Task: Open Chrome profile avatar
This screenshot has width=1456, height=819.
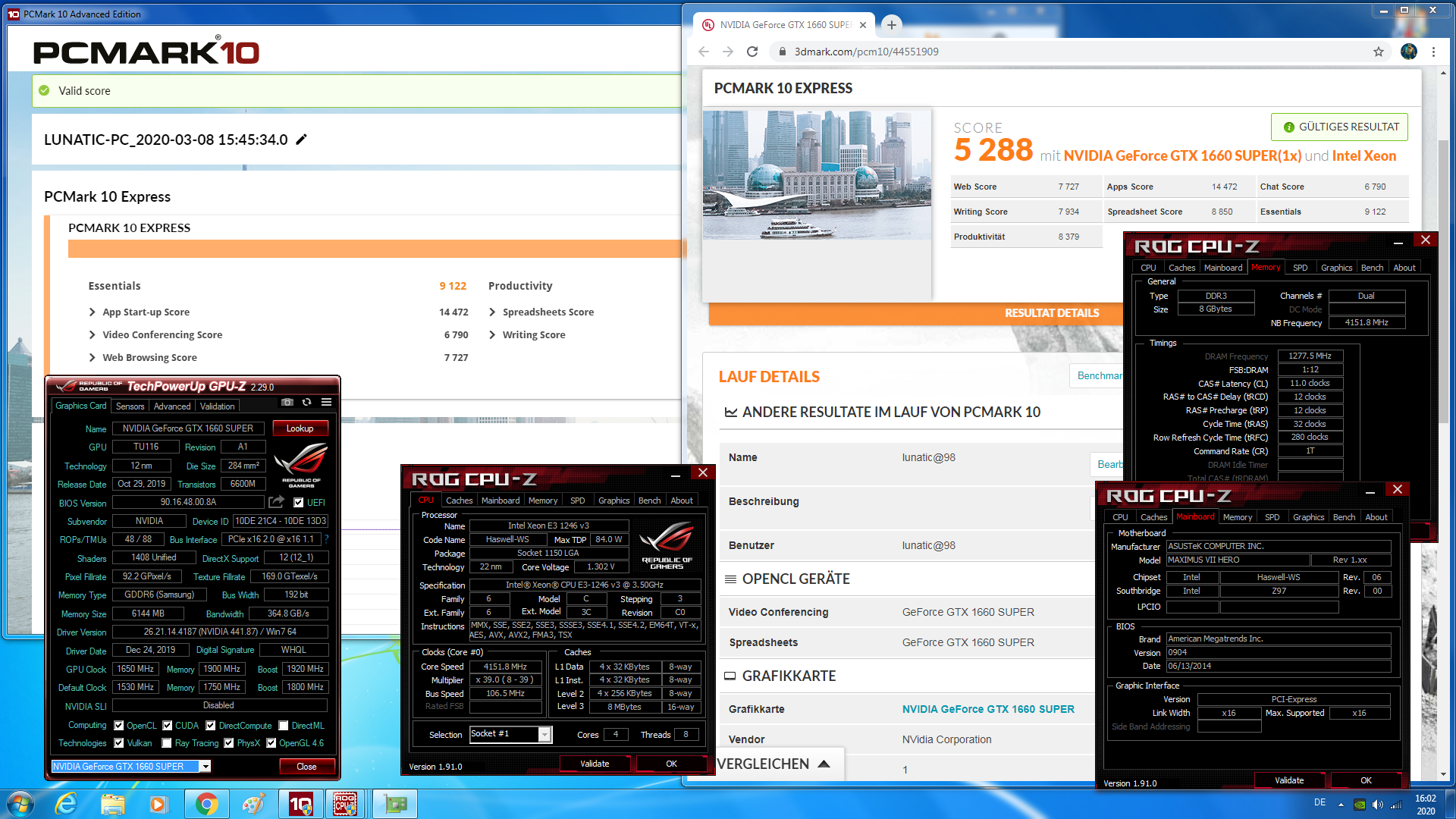Action: [x=1409, y=52]
